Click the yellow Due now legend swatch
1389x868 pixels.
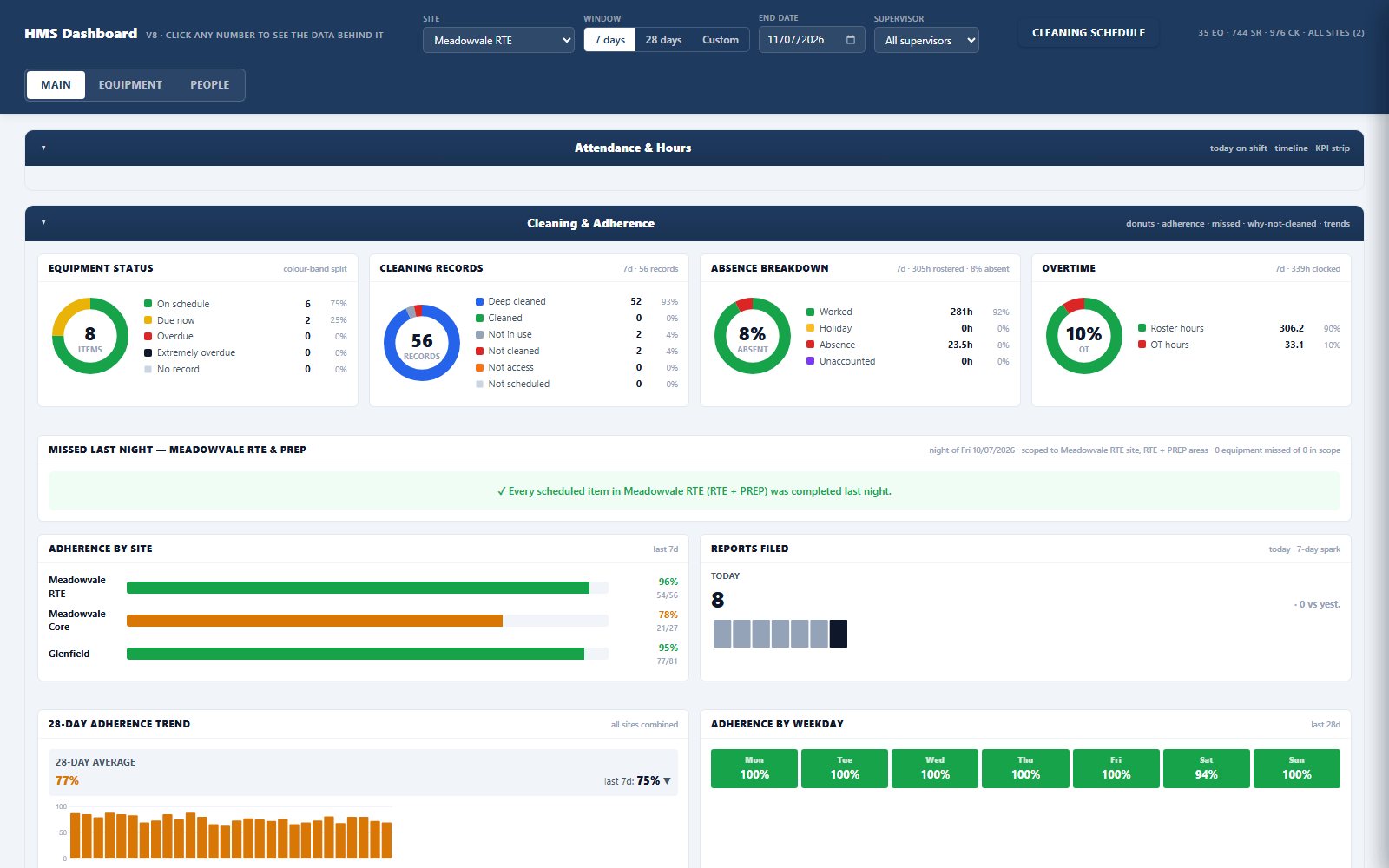point(148,320)
